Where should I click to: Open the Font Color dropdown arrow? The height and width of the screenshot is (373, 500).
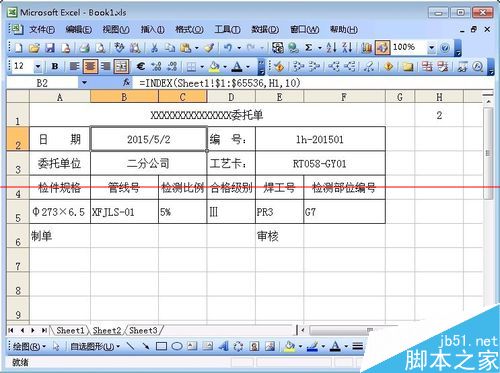pos(248,67)
